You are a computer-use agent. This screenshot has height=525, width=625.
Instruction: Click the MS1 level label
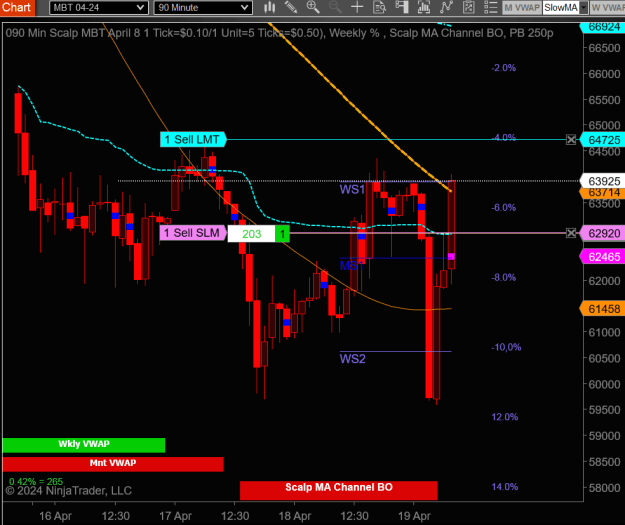[352, 265]
